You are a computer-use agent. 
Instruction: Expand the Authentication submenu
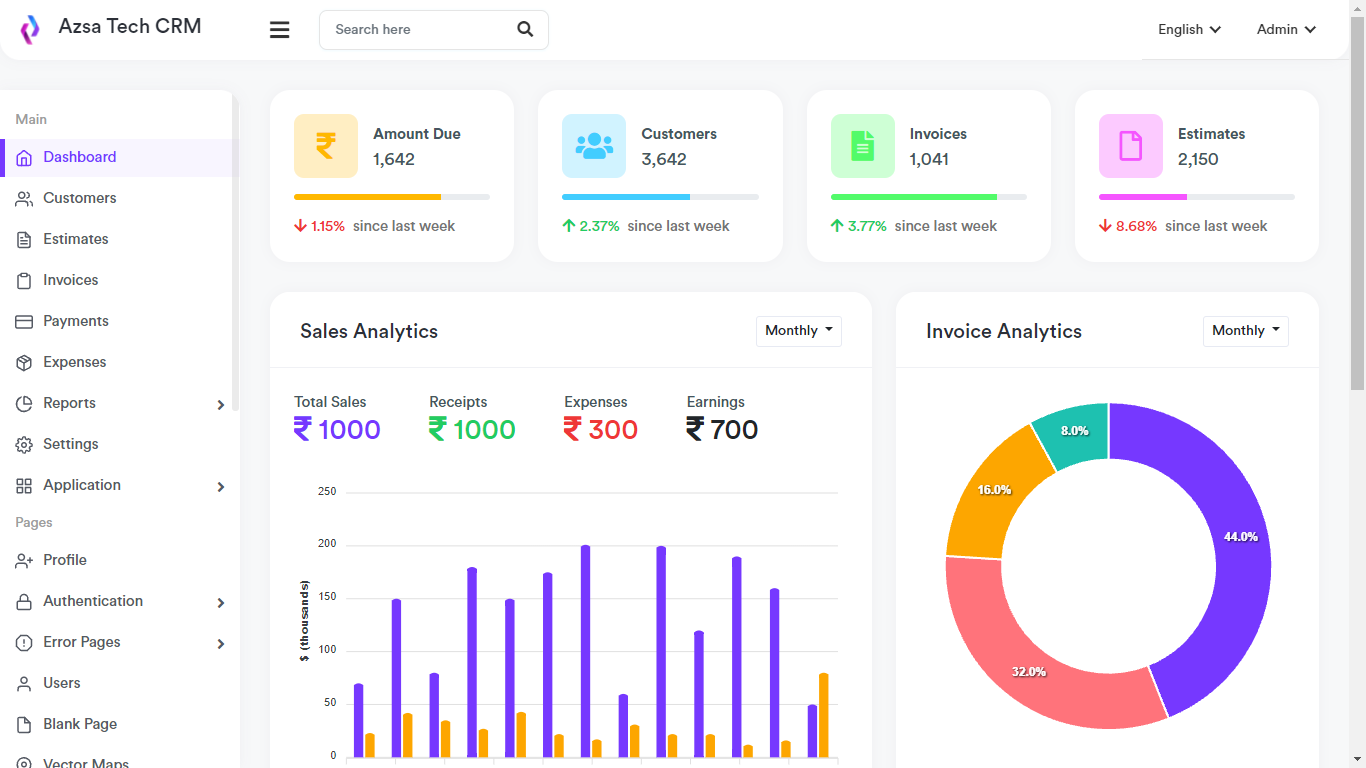(220, 602)
